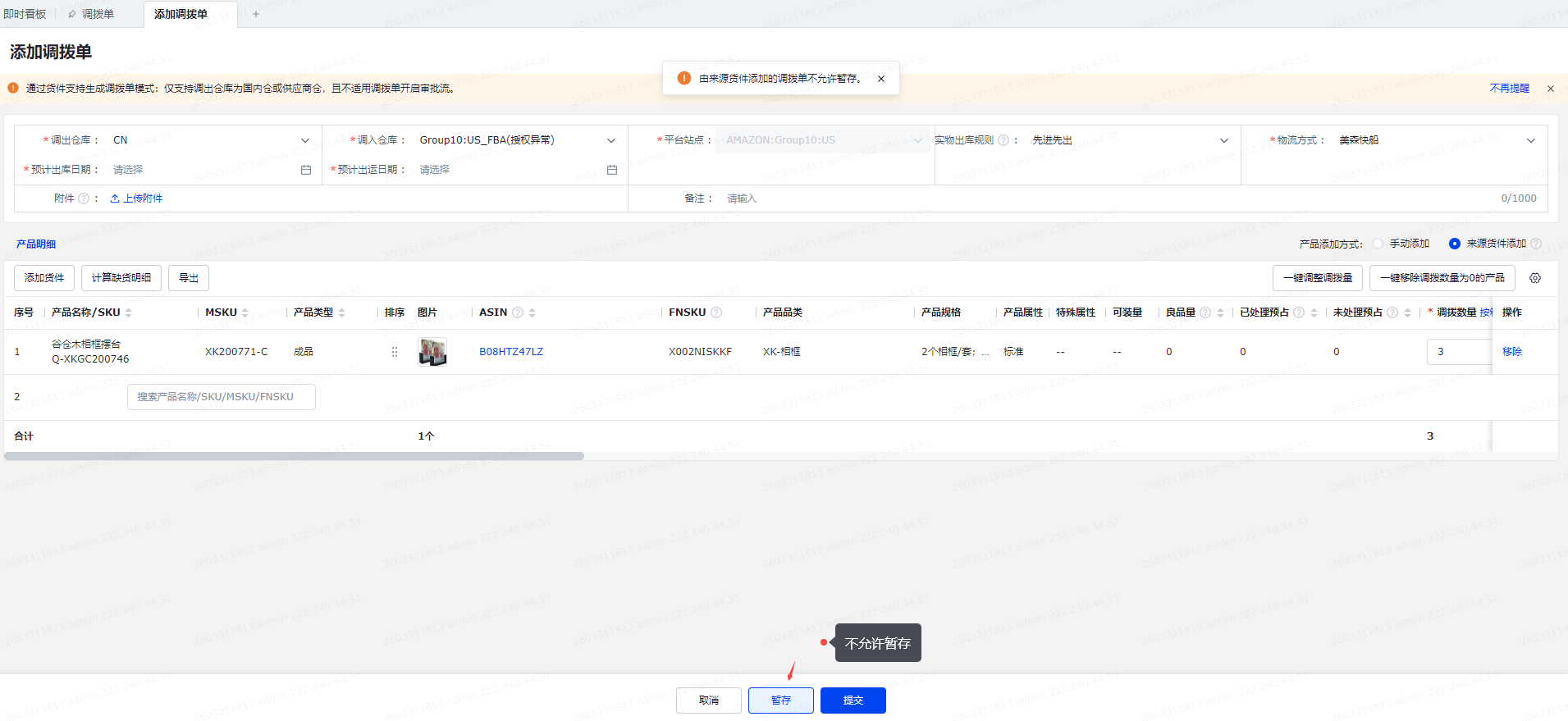Dismiss the warning toast with its X
Image resolution: width=1568 pixels, height=721 pixels.
tap(881, 79)
